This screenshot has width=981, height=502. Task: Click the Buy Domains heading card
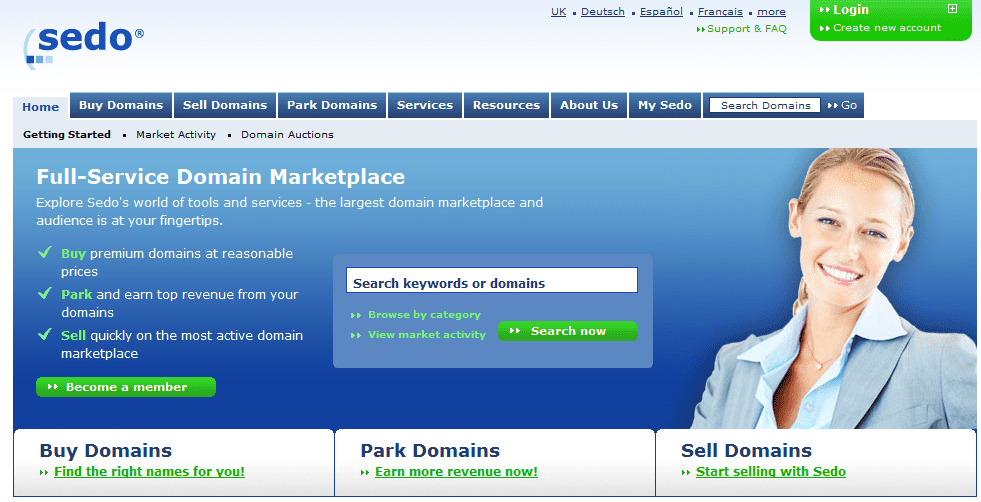pyautogui.click(x=106, y=451)
